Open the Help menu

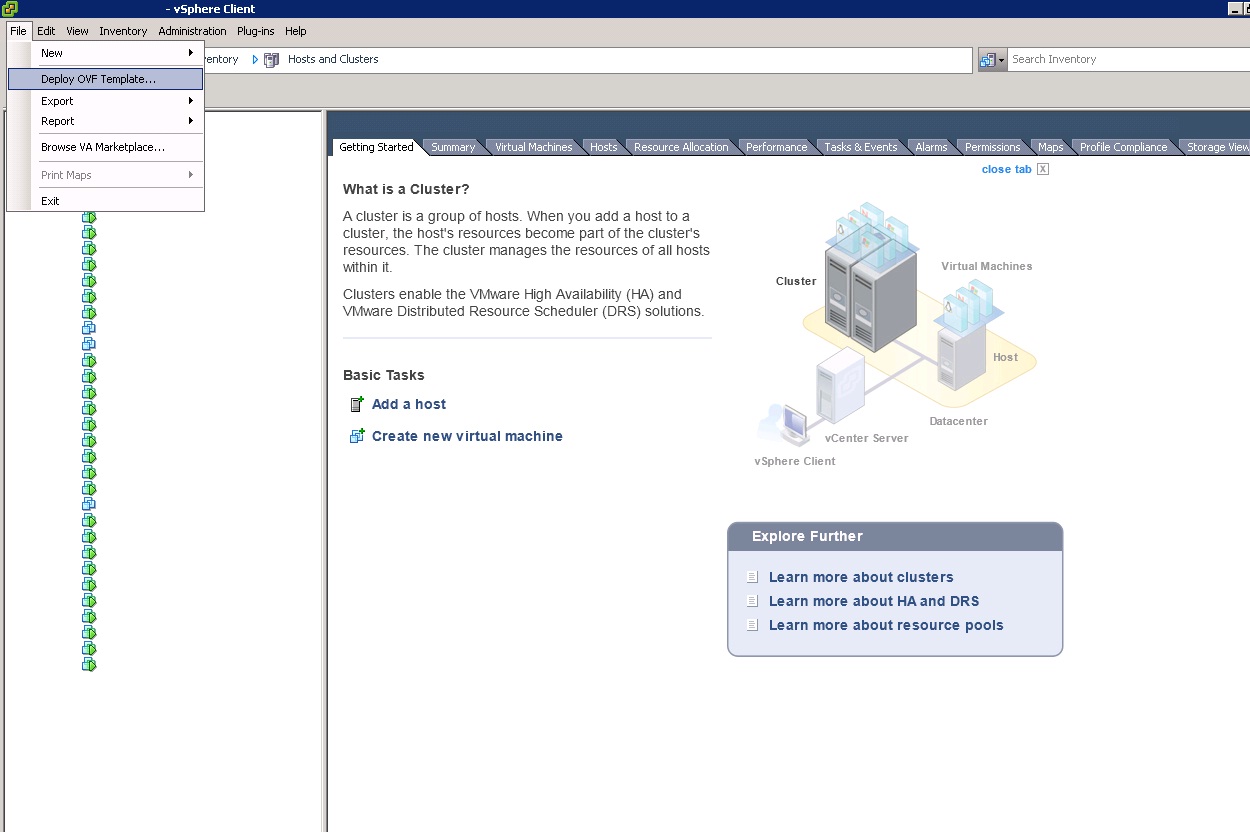pos(295,31)
